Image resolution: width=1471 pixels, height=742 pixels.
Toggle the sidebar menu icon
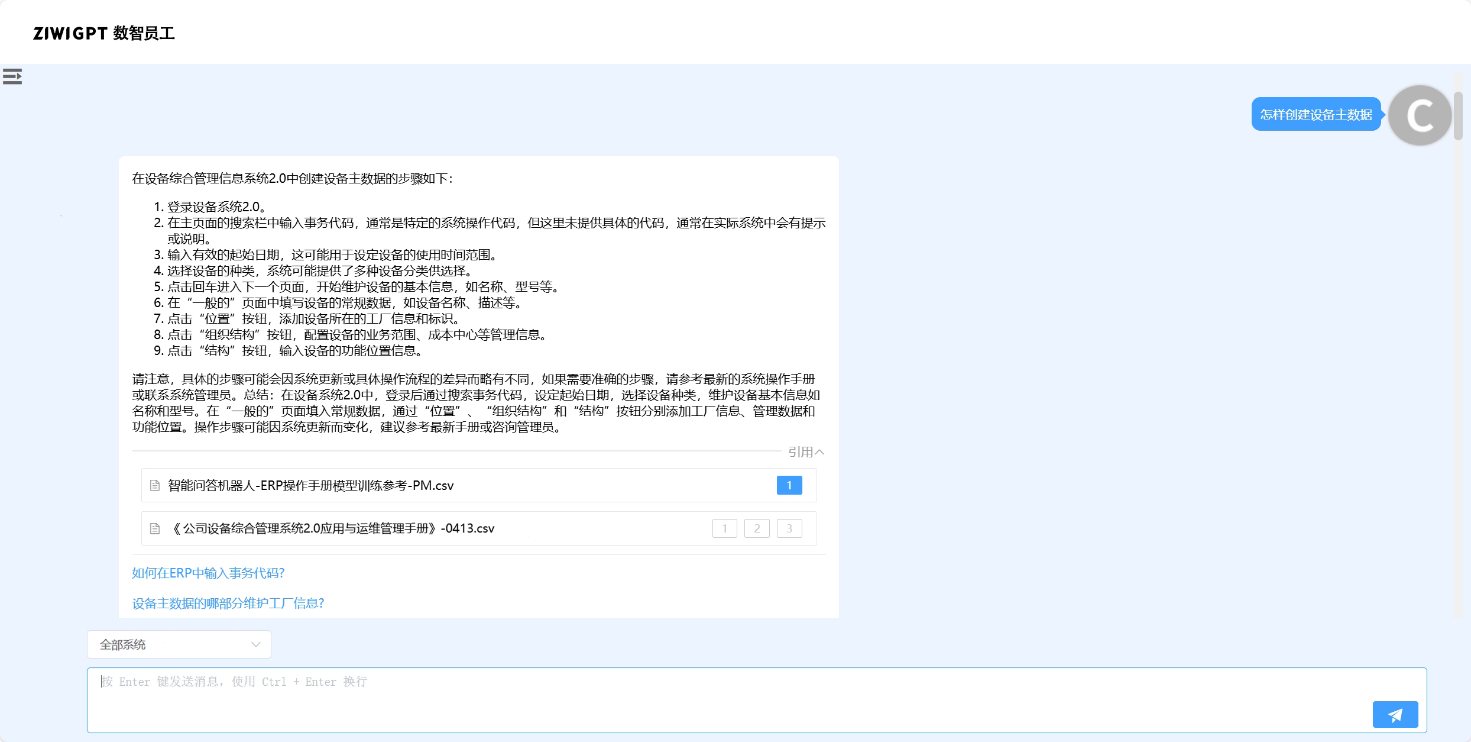(x=12, y=76)
